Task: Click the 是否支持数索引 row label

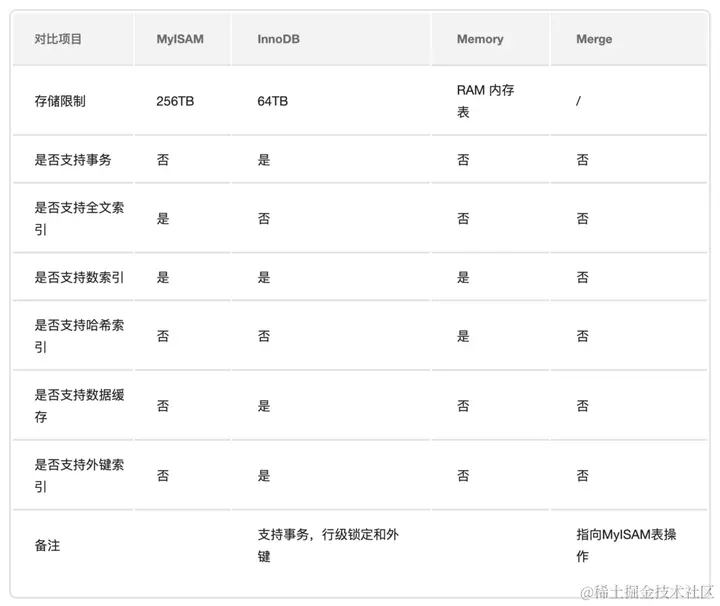Action: click(x=79, y=277)
